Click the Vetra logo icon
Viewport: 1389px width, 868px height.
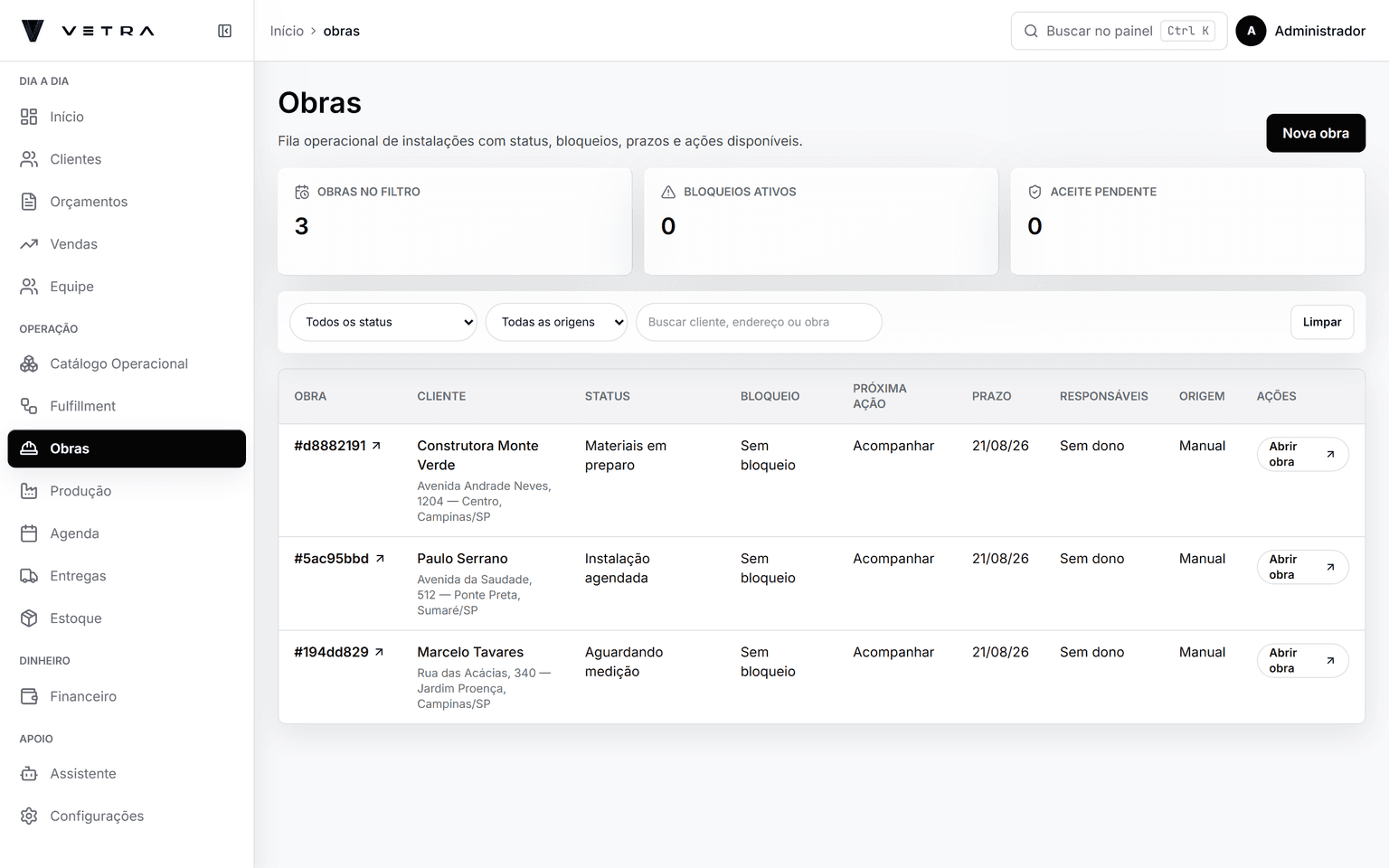point(33,31)
